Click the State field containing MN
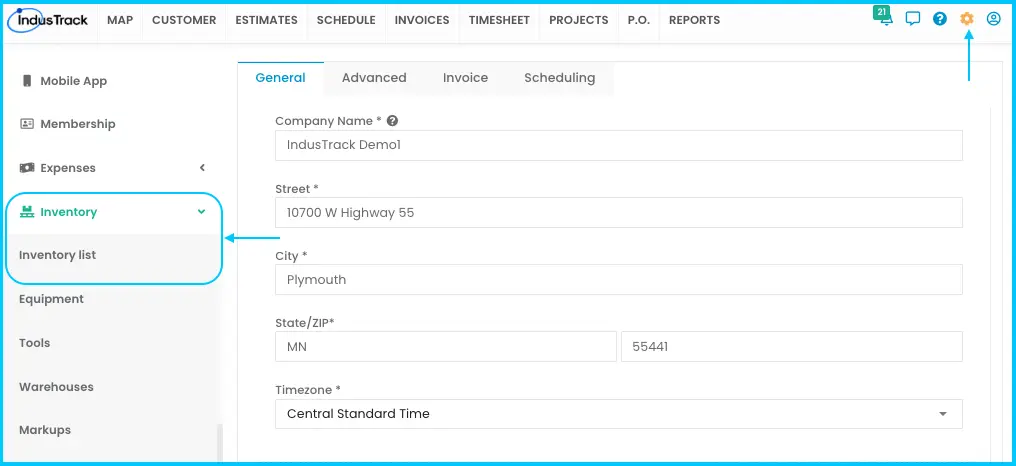The width and height of the screenshot is (1016, 466). pos(446,347)
